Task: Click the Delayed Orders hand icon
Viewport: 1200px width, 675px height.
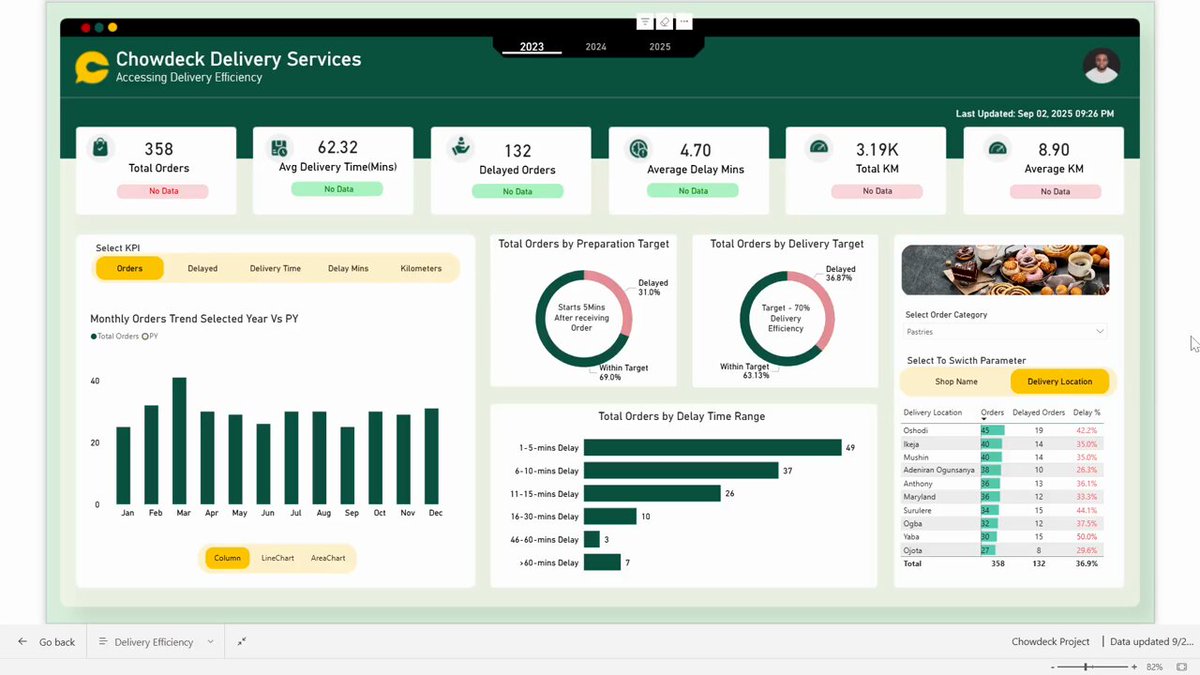Action: [461, 148]
